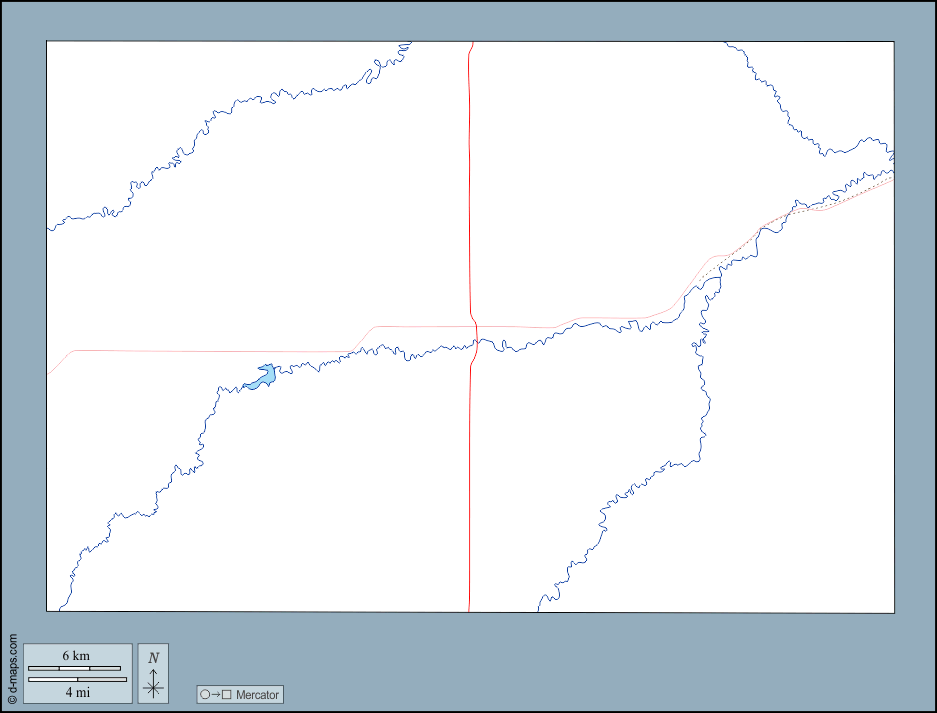The image size is (937, 713).
Task: Click the crossing of red road and central river
Action: [x=475, y=344]
